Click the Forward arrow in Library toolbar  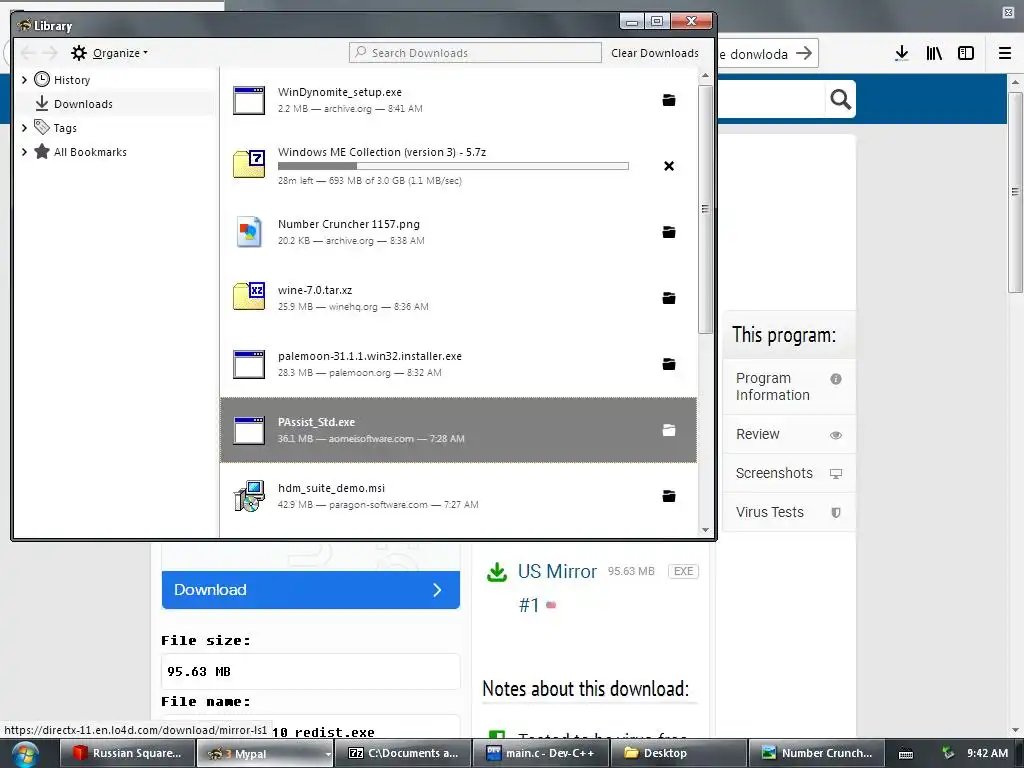coord(50,53)
